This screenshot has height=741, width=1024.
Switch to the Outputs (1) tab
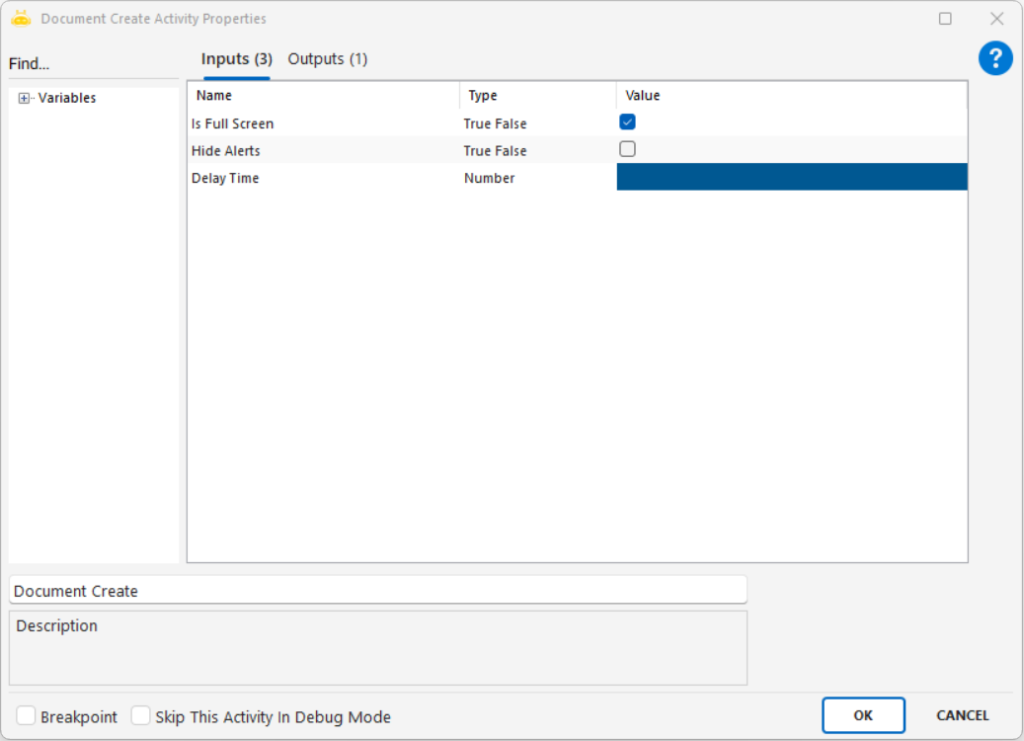point(327,59)
